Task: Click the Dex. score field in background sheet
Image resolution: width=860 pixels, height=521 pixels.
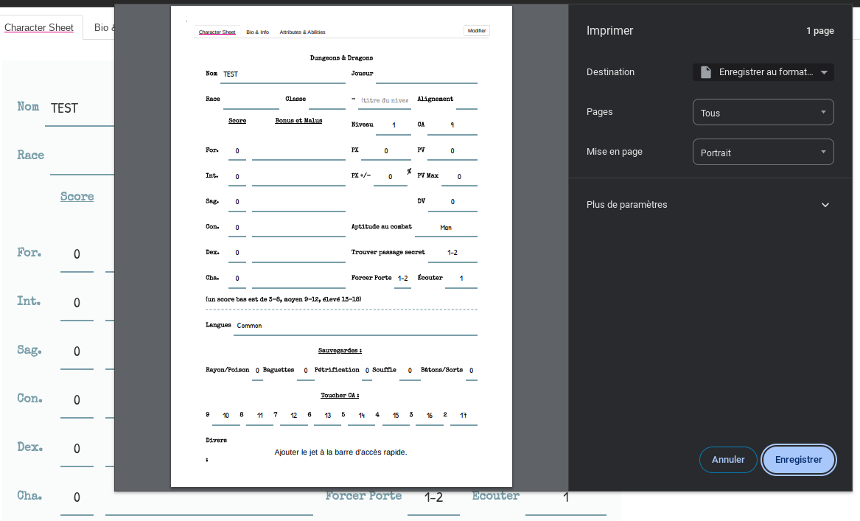Action: (x=77, y=449)
